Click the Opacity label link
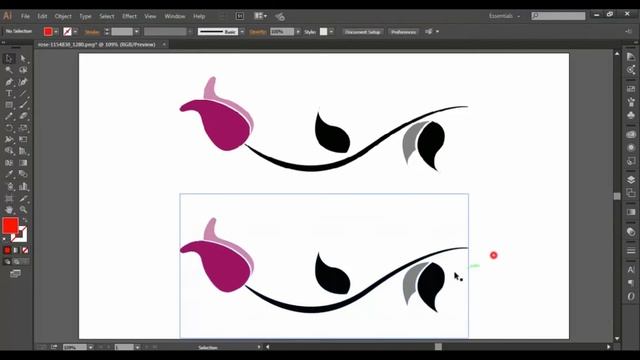Image resolution: width=640 pixels, height=360 pixels. pos(258,32)
